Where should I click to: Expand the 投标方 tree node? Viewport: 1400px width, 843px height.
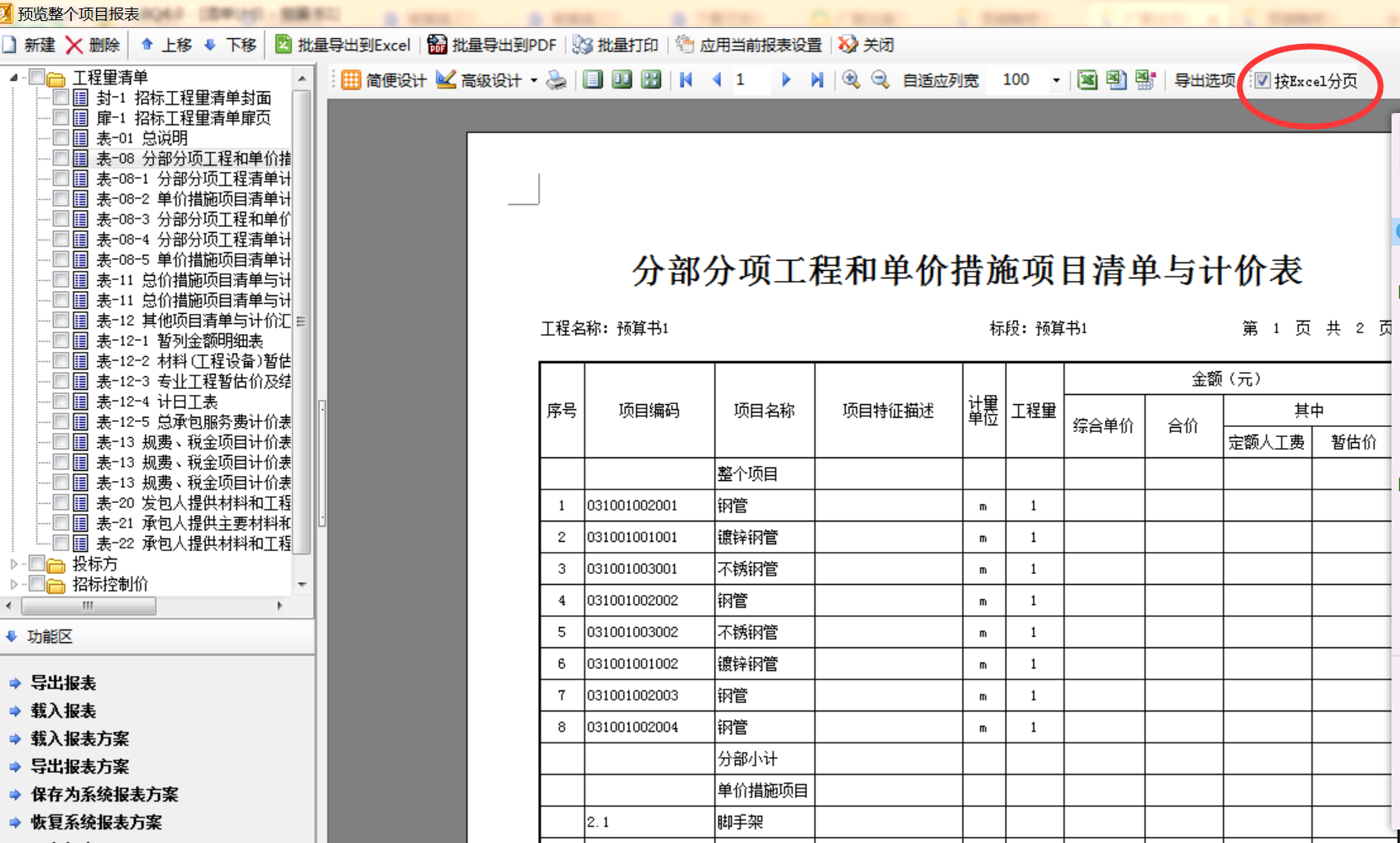pyautogui.click(x=13, y=564)
